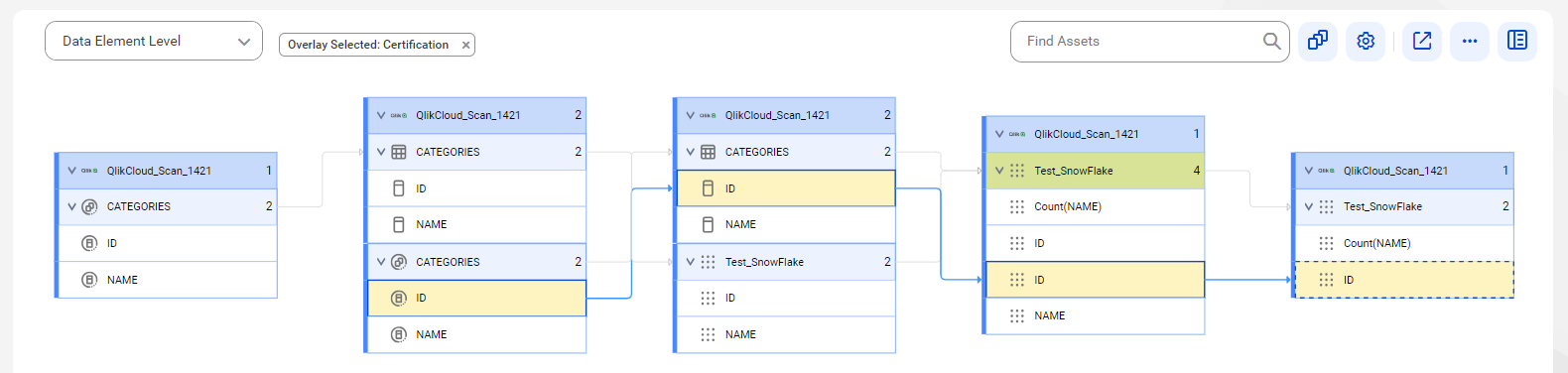Select highlighted ID in fourth node
The width and height of the screenshot is (1568, 373).
1095,280
